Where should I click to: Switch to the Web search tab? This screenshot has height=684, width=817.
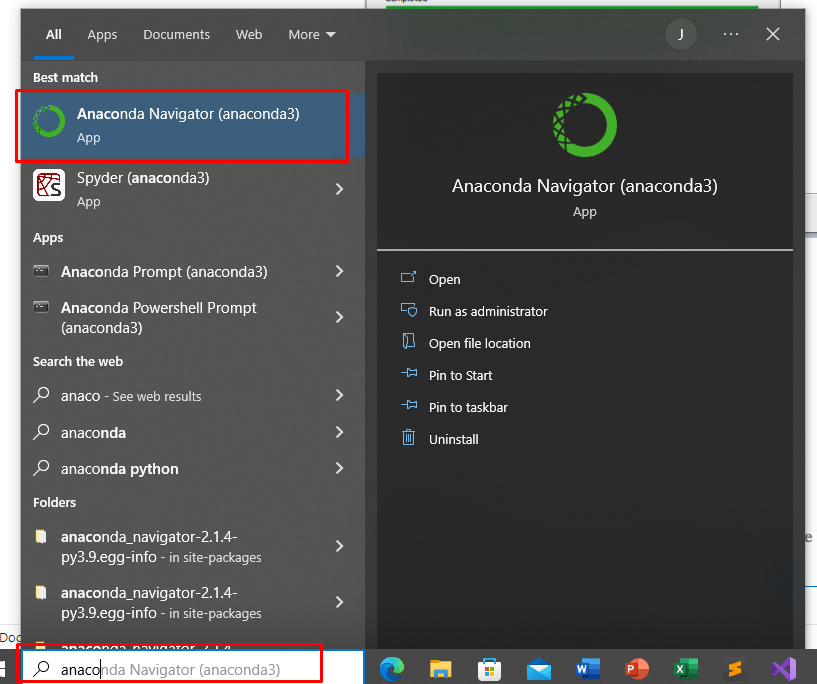click(x=249, y=34)
